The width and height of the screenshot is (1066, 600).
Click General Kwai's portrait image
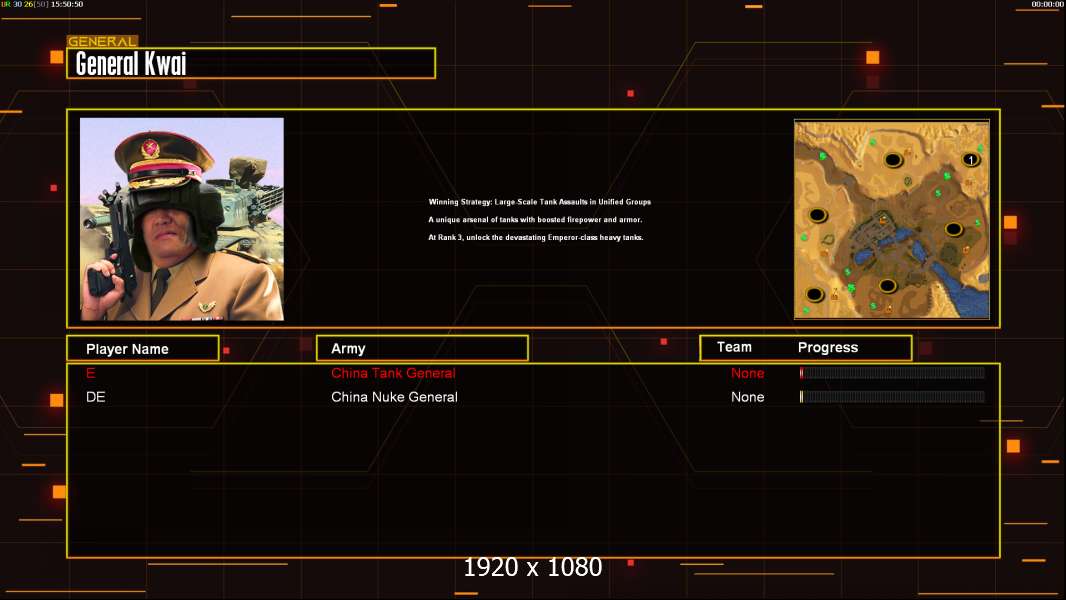pos(182,219)
